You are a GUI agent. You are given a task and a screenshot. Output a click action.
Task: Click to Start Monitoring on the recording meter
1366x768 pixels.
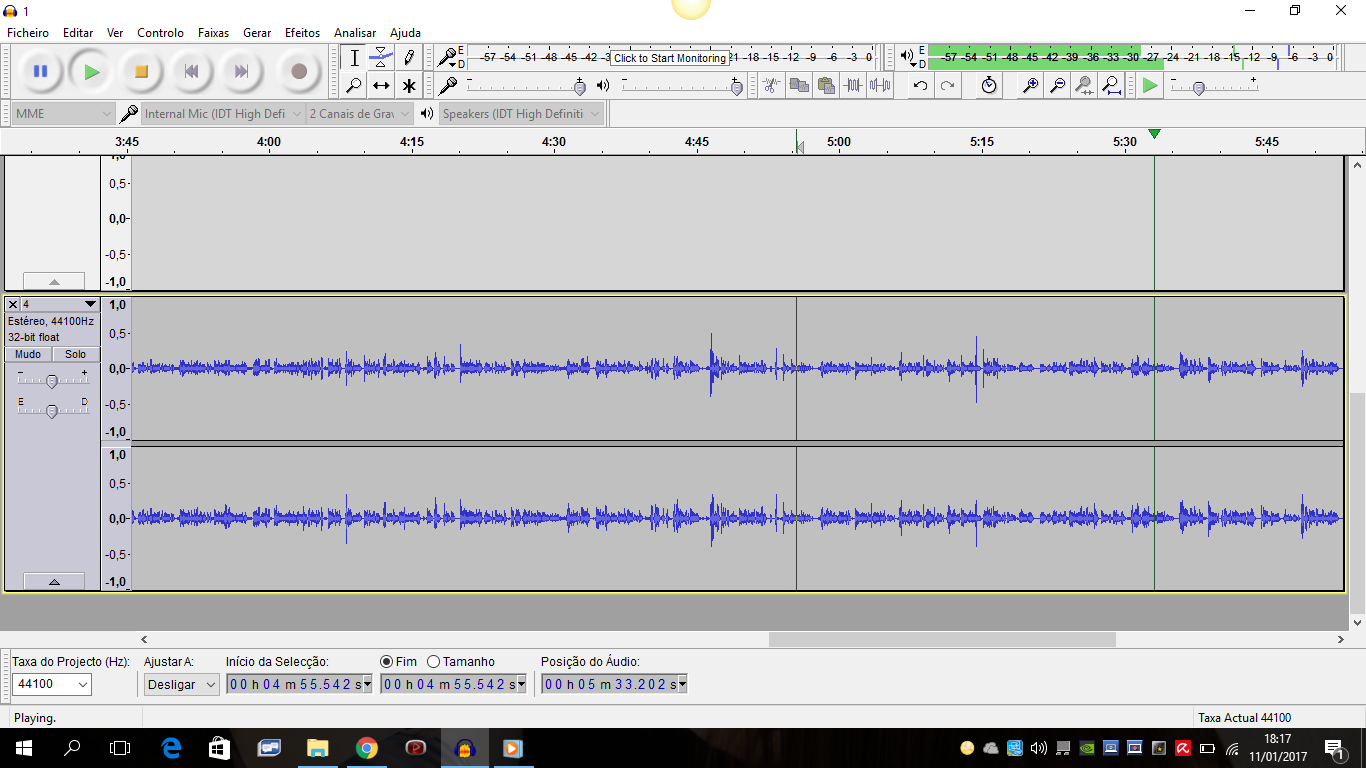pos(669,58)
